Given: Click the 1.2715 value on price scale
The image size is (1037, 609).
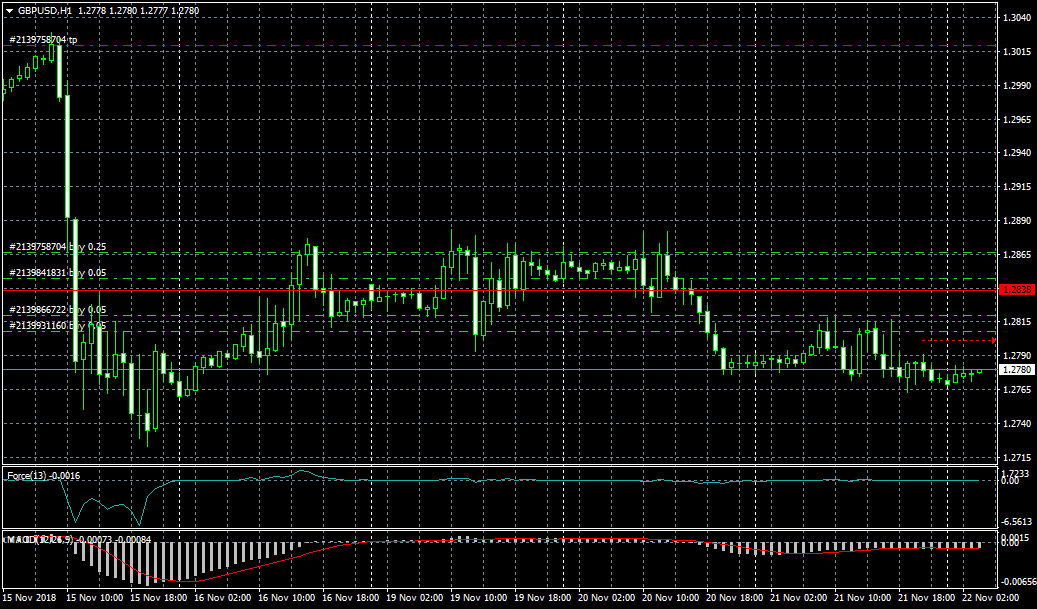Looking at the screenshot, I should click(x=1017, y=457).
